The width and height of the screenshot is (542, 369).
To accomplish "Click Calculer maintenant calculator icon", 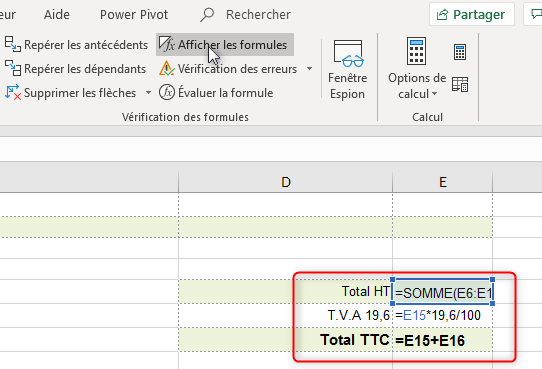I will click(x=460, y=52).
